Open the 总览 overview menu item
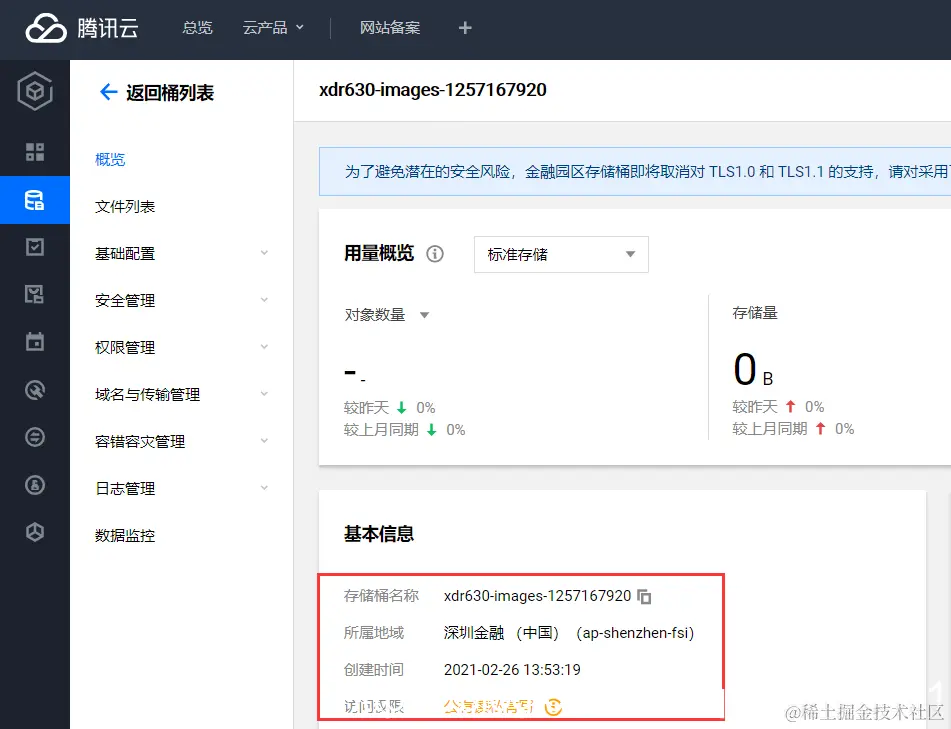This screenshot has height=729, width=951. (x=197, y=28)
